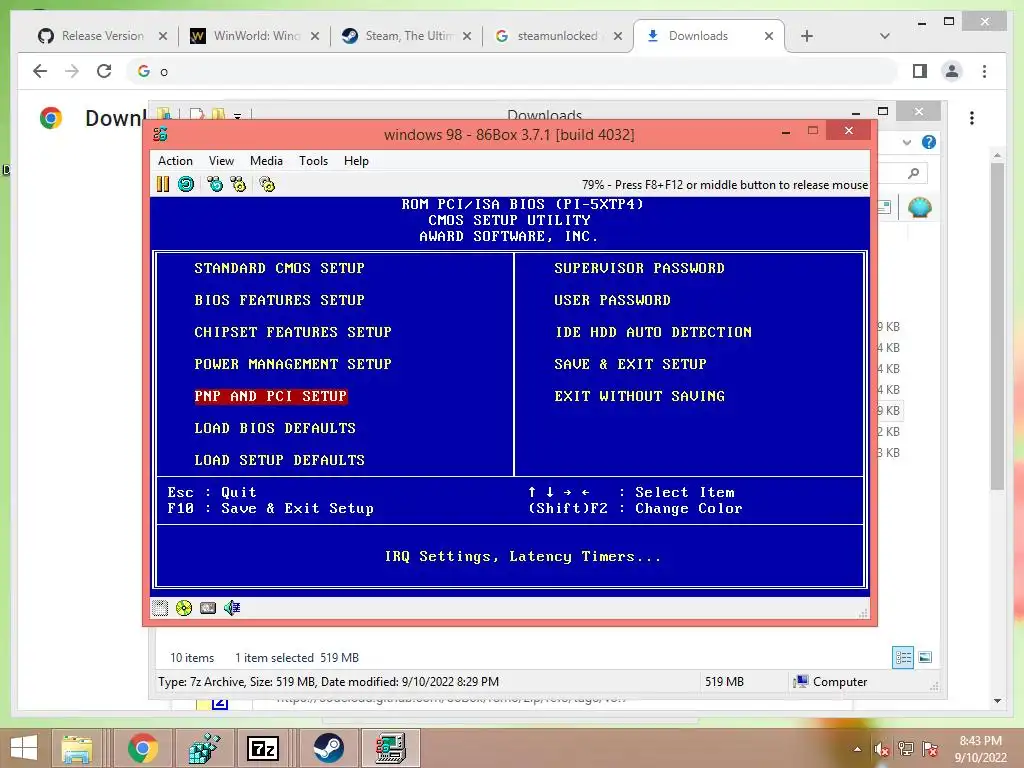Screen dimensions: 1024x768
Task: Select POWER MANAGEMENT SETUP entry
Action: click(293, 364)
